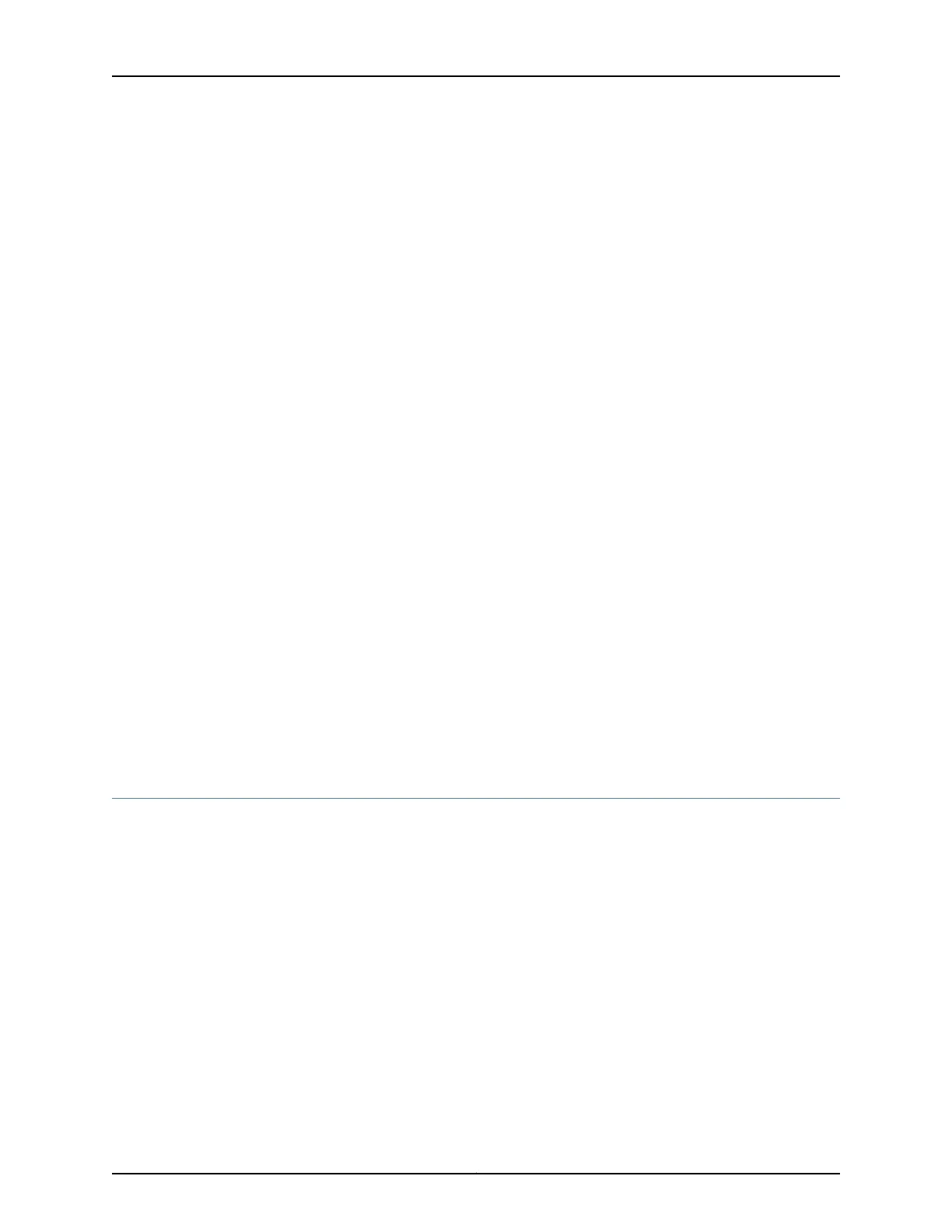Click the bottom black footer rule
The width and height of the screenshot is (952, 1232).
point(476,1174)
